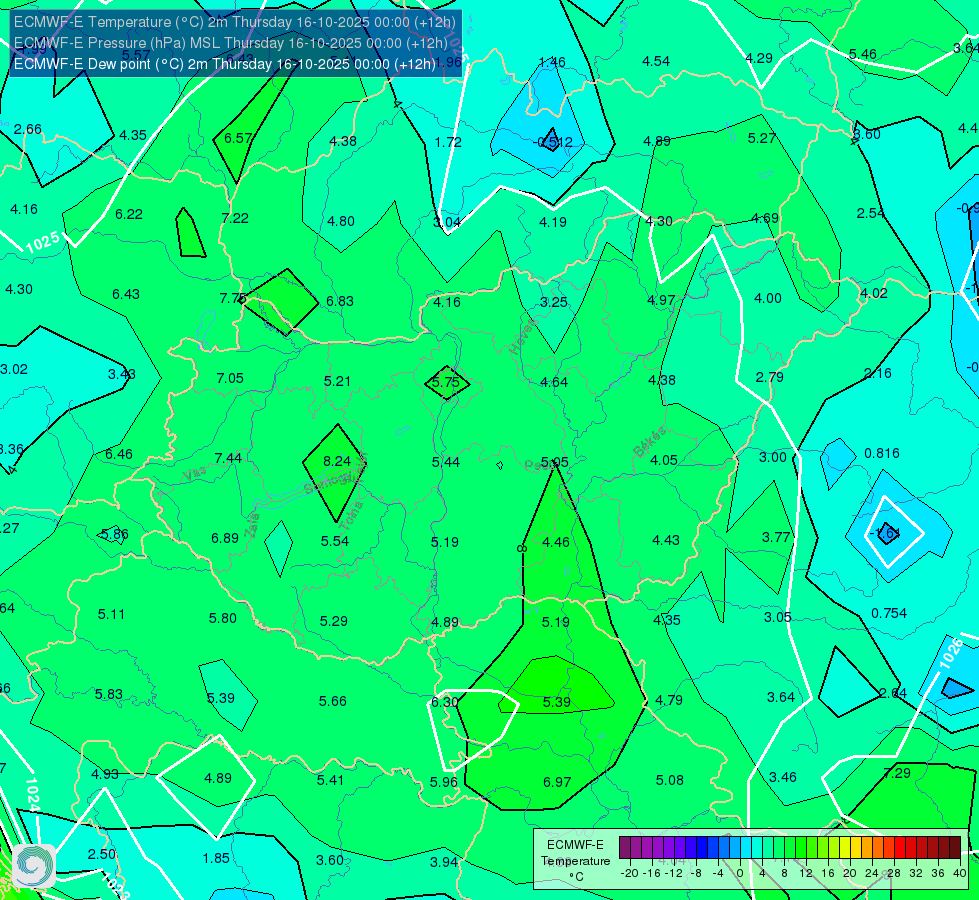The height and width of the screenshot is (900, 979).
Task: Click the 5.21 grid value
Action: pos(337,381)
